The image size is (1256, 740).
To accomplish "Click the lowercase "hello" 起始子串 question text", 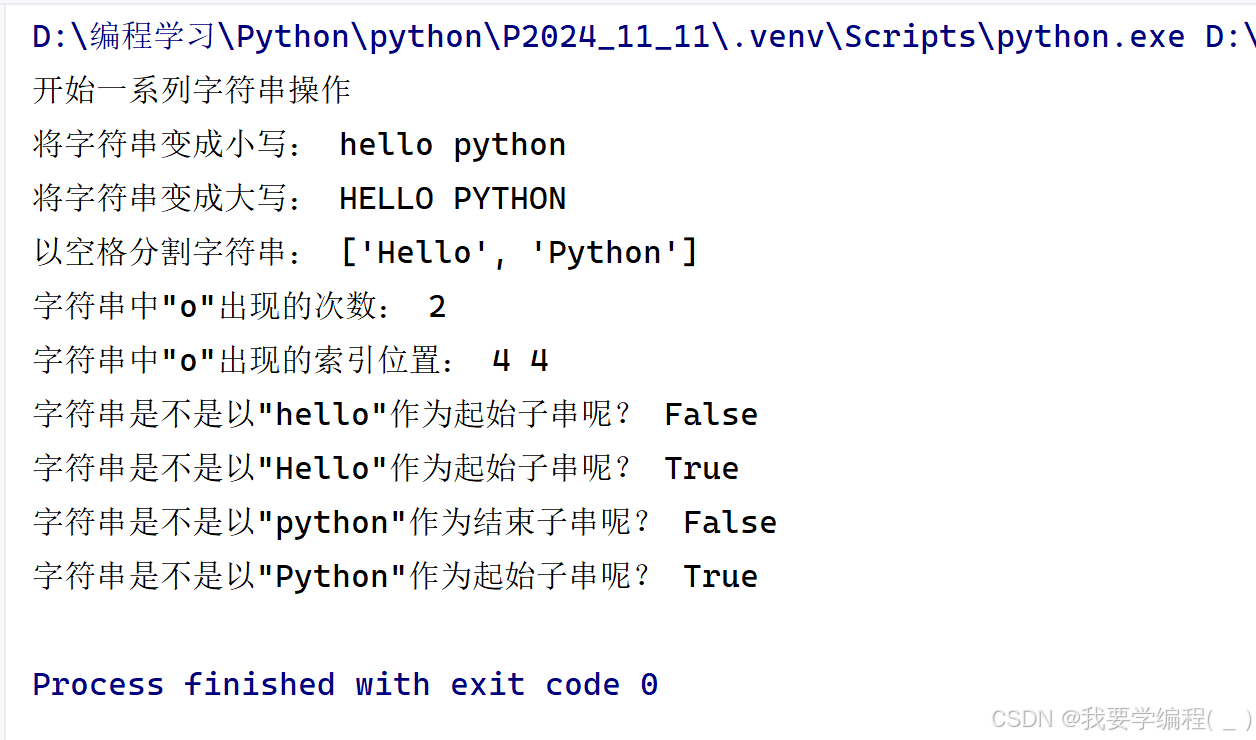I will point(332,415).
